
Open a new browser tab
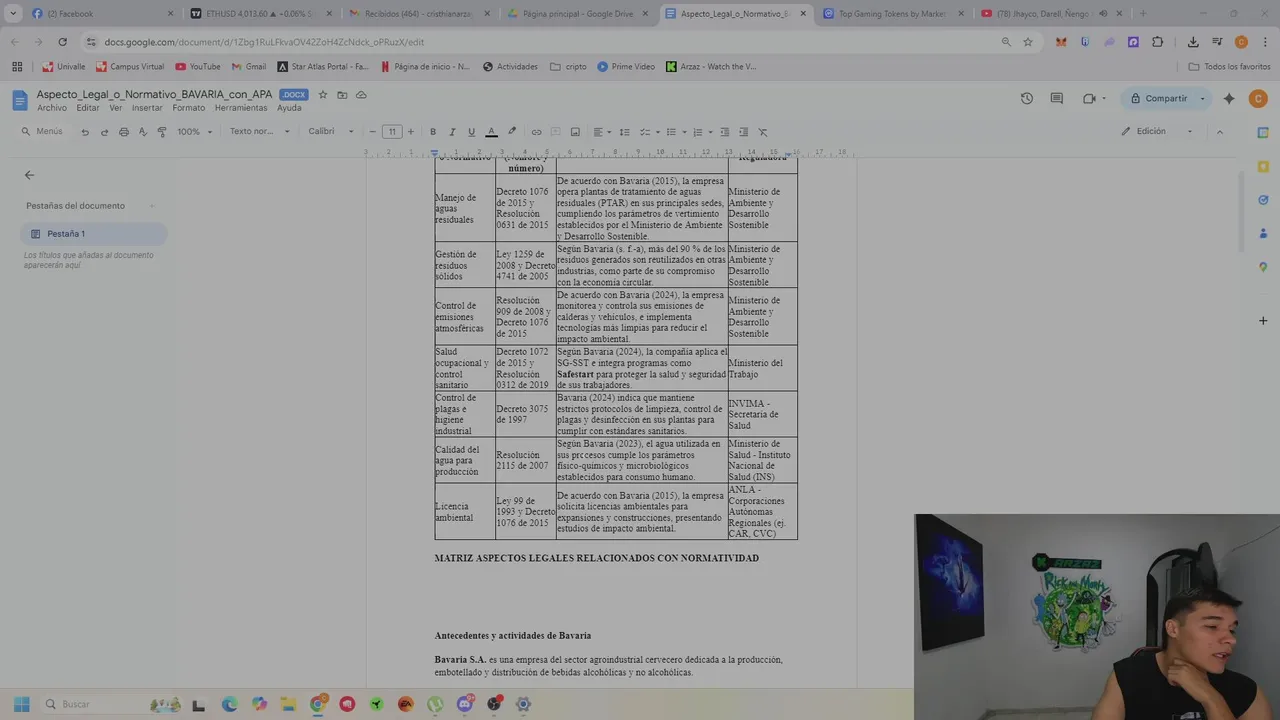click(x=1143, y=14)
